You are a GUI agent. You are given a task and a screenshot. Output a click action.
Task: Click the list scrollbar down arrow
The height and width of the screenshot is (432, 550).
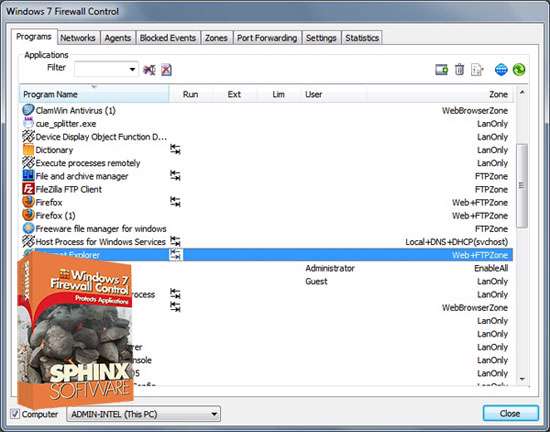[x=522, y=379]
